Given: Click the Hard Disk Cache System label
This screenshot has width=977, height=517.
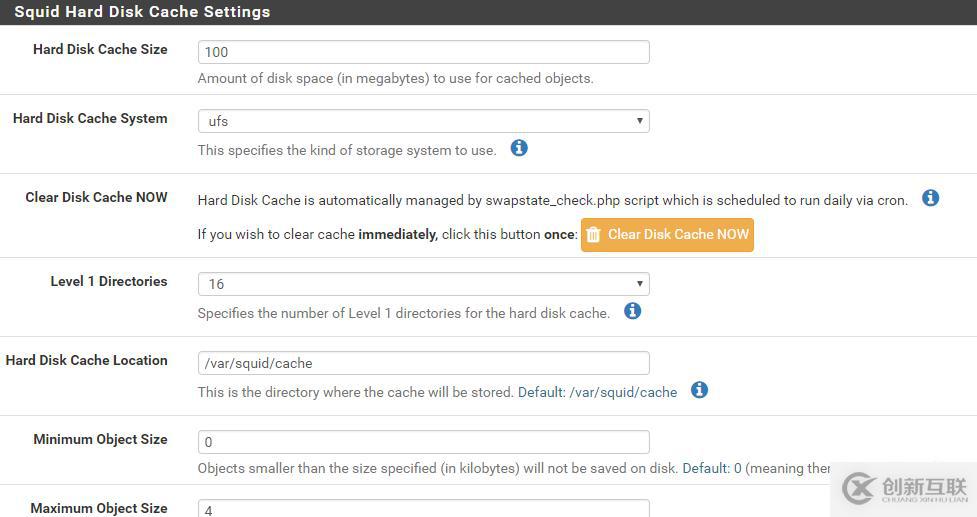Looking at the screenshot, I should pos(90,118).
